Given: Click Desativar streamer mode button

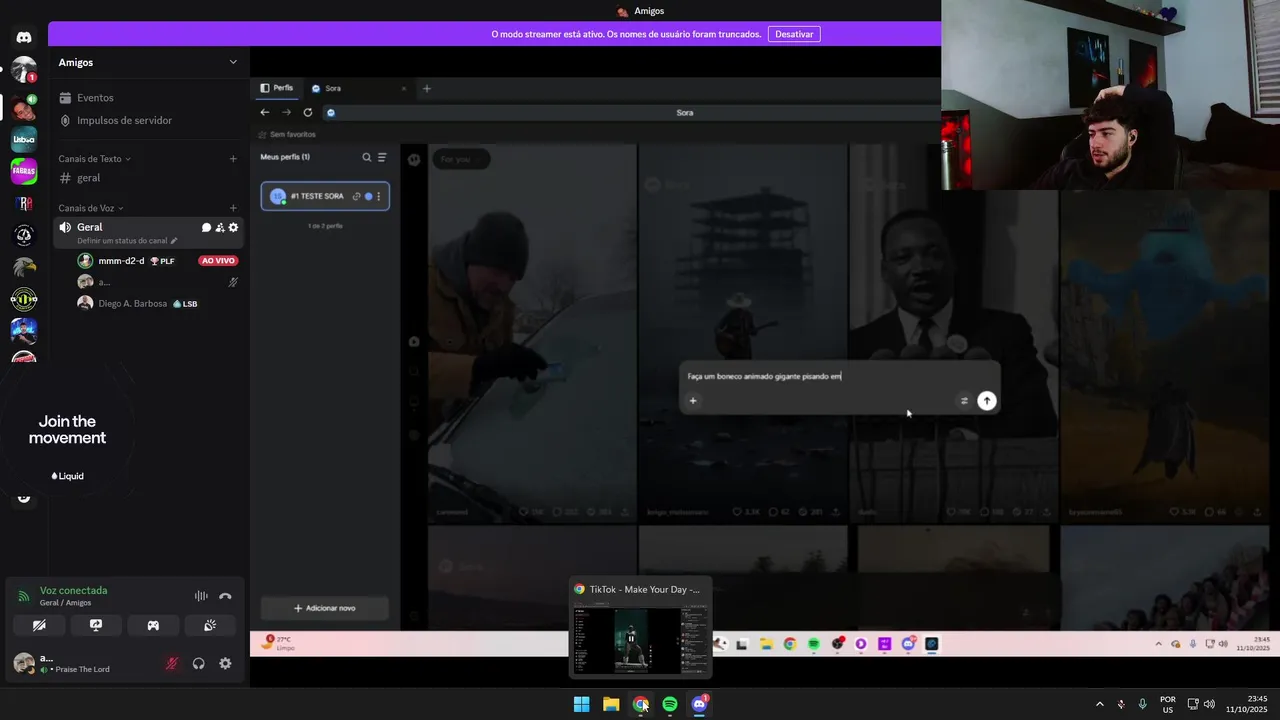Looking at the screenshot, I should pyautogui.click(x=794, y=34).
